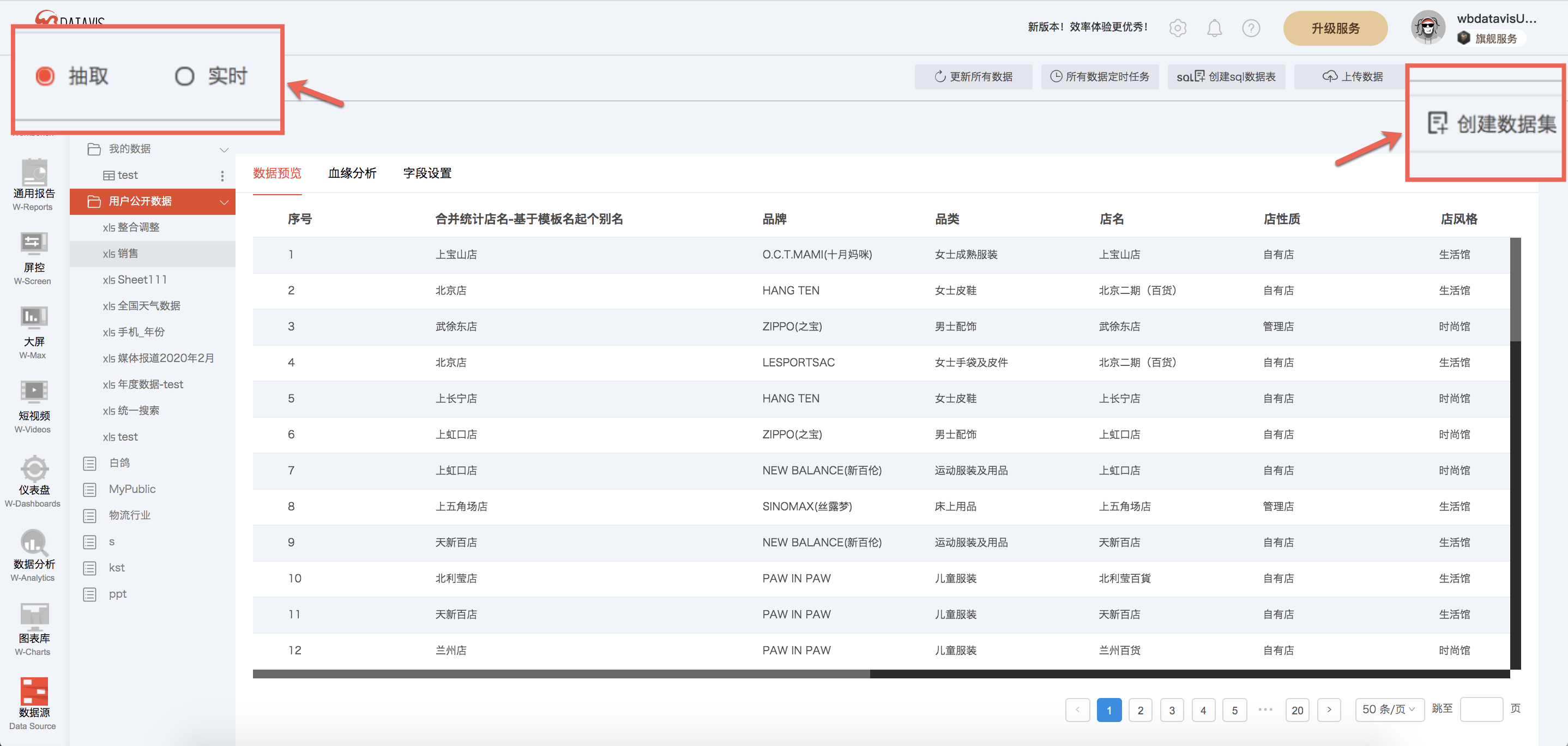Open the 物流行业 folder item

[130, 515]
